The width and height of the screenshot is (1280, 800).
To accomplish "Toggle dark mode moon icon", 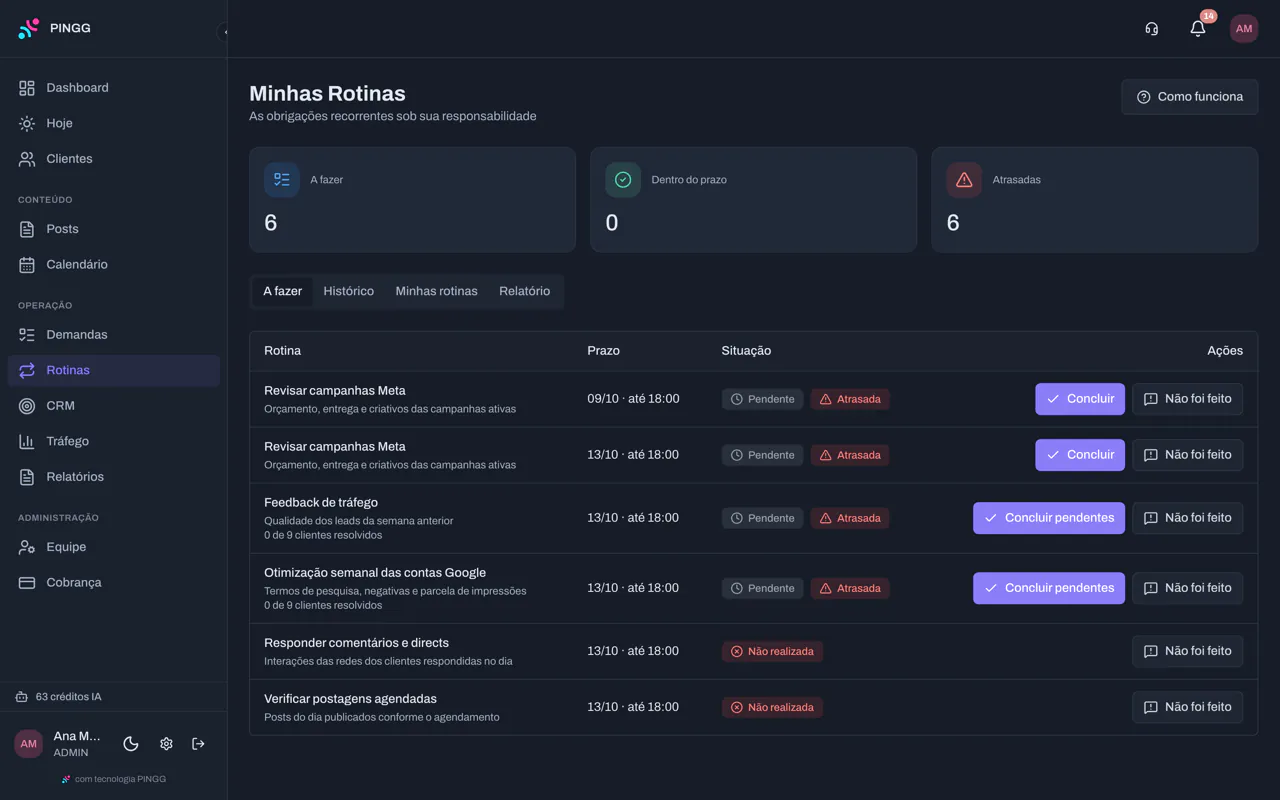I will click(131, 744).
